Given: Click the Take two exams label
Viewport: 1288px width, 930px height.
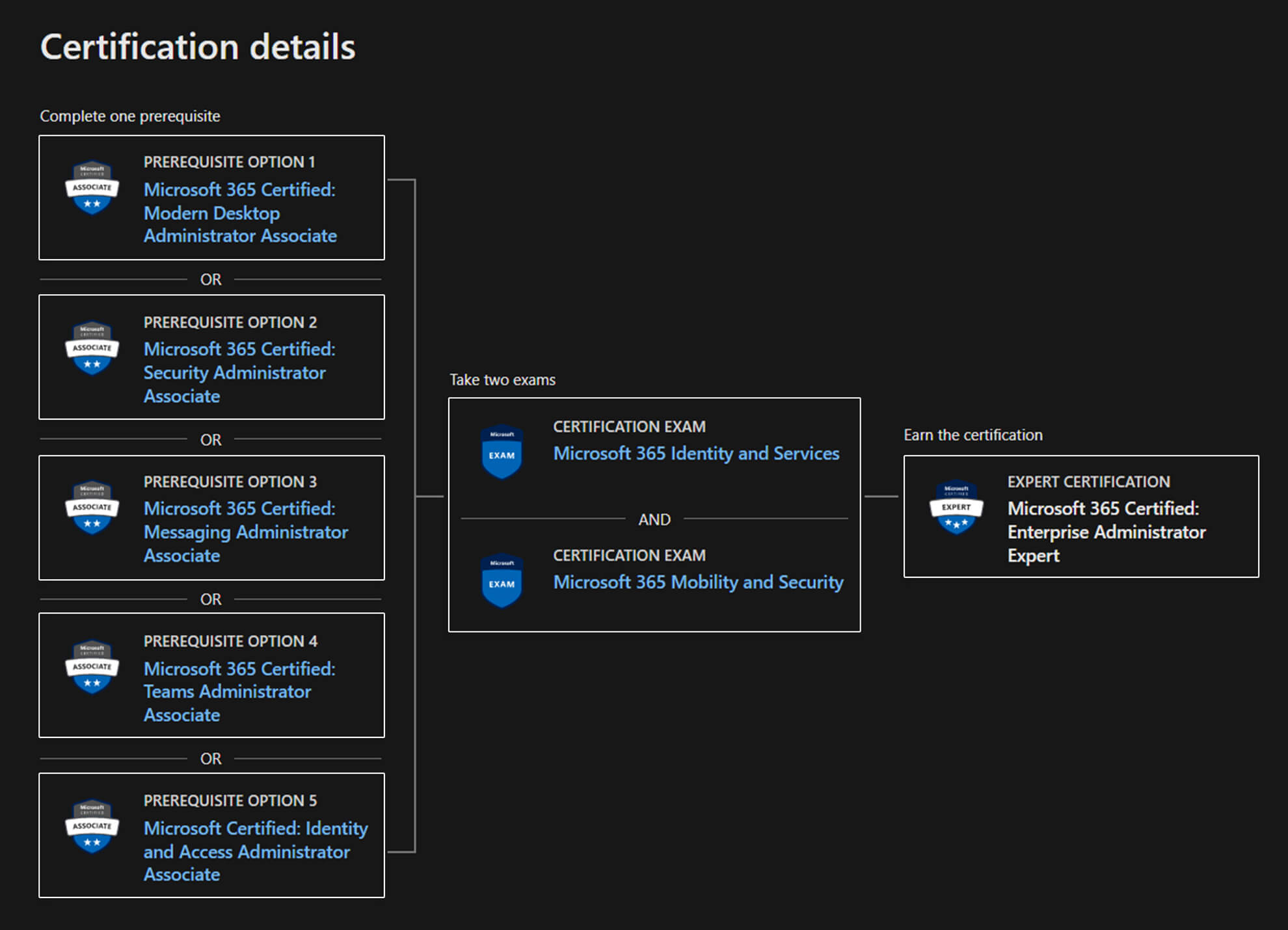Looking at the screenshot, I should tap(502, 379).
